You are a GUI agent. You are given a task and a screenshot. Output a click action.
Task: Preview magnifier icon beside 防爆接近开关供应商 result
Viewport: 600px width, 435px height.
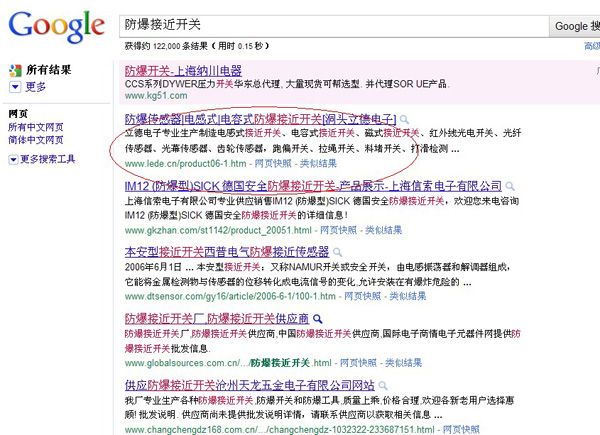point(317,319)
